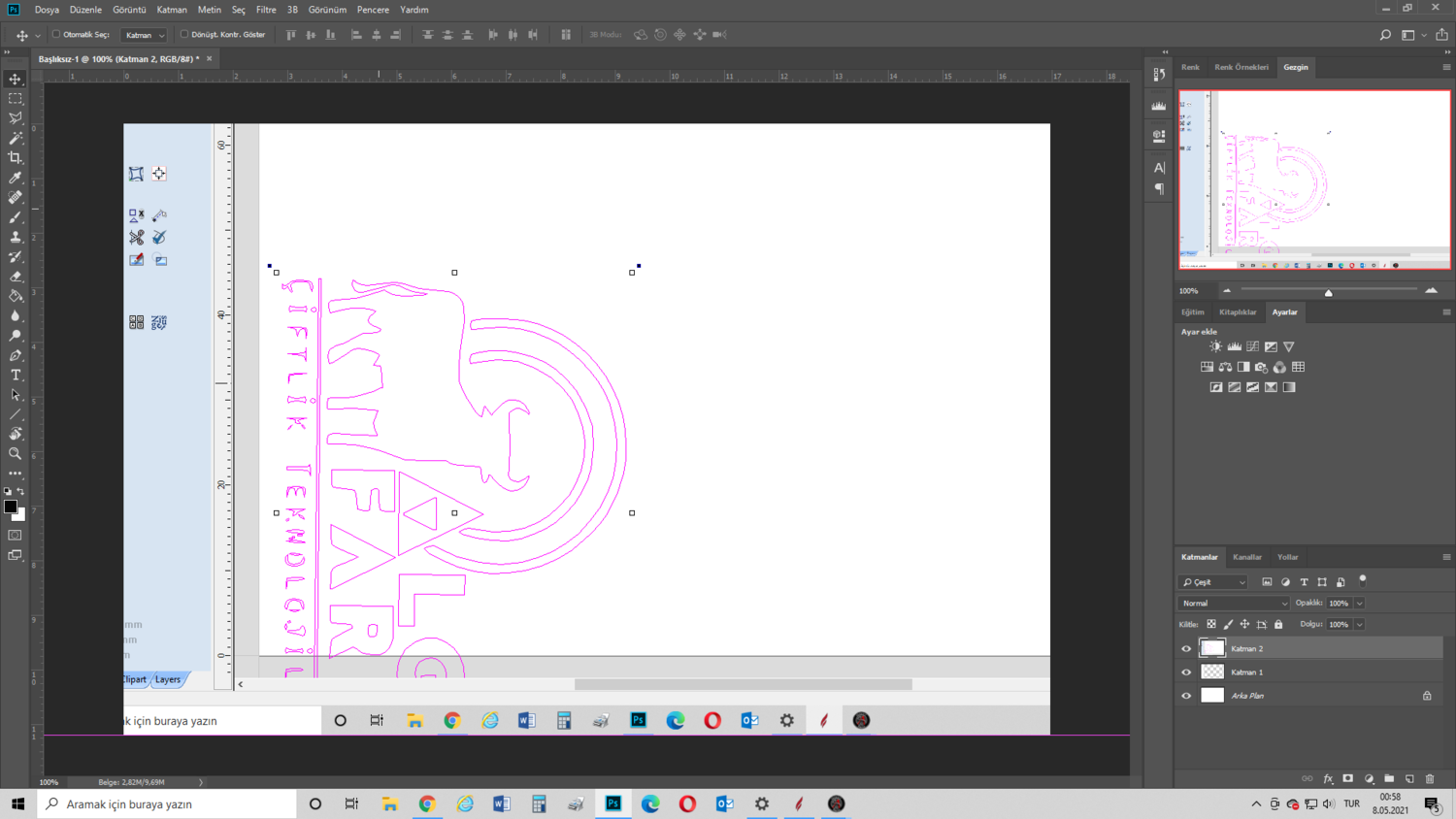
Task: Click the create new layer icon
Action: (1409, 778)
